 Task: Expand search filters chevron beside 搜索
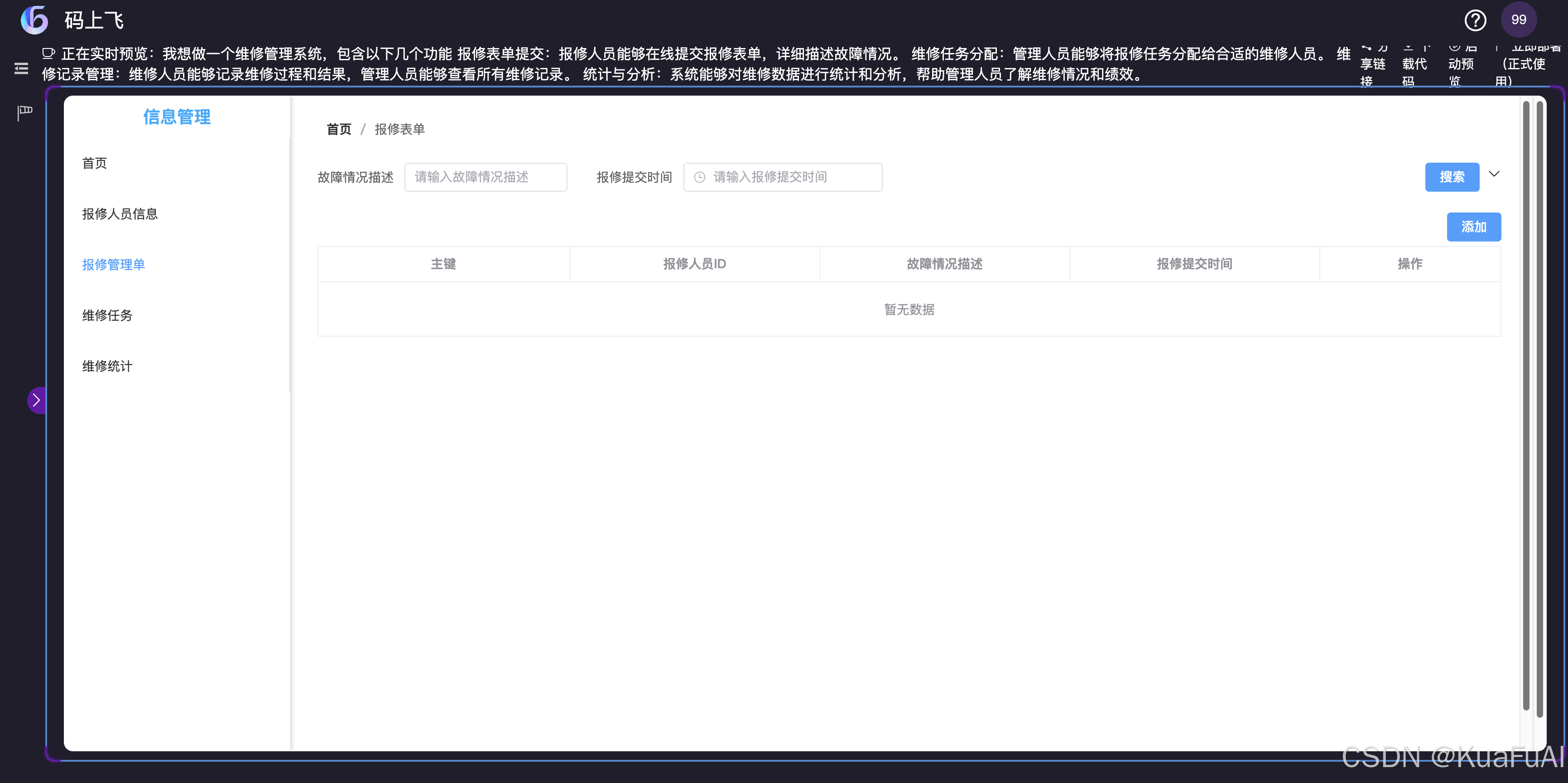[x=1494, y=174]
